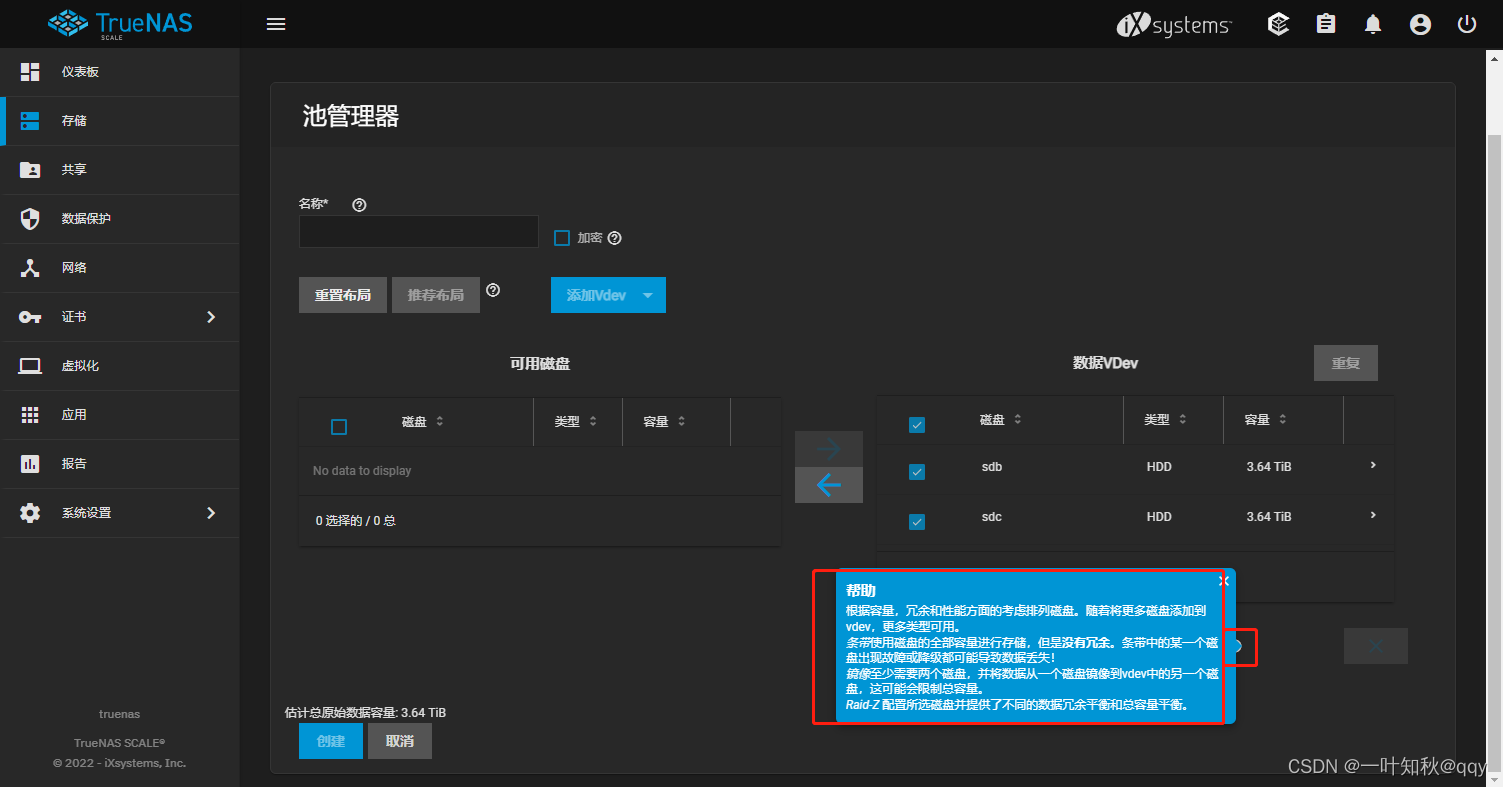This screenshot has width=1503, height=787.
Task: Expand the sdb row details arrow
Action: [x=1373, y=465]
